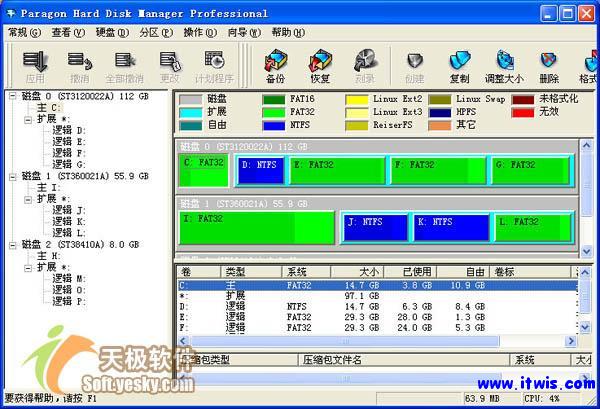
Task: Open the 操作(O) menu
Action: pyautogui.click(x=200, y=33)
